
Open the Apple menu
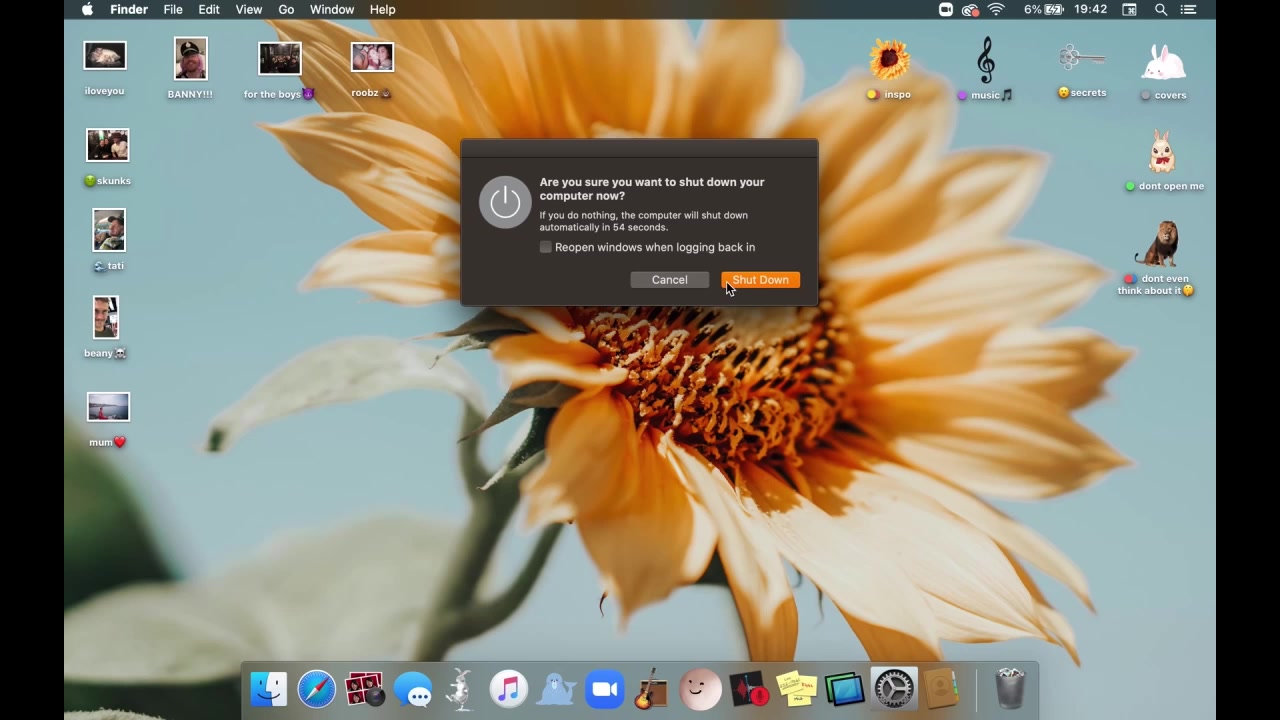87,10
